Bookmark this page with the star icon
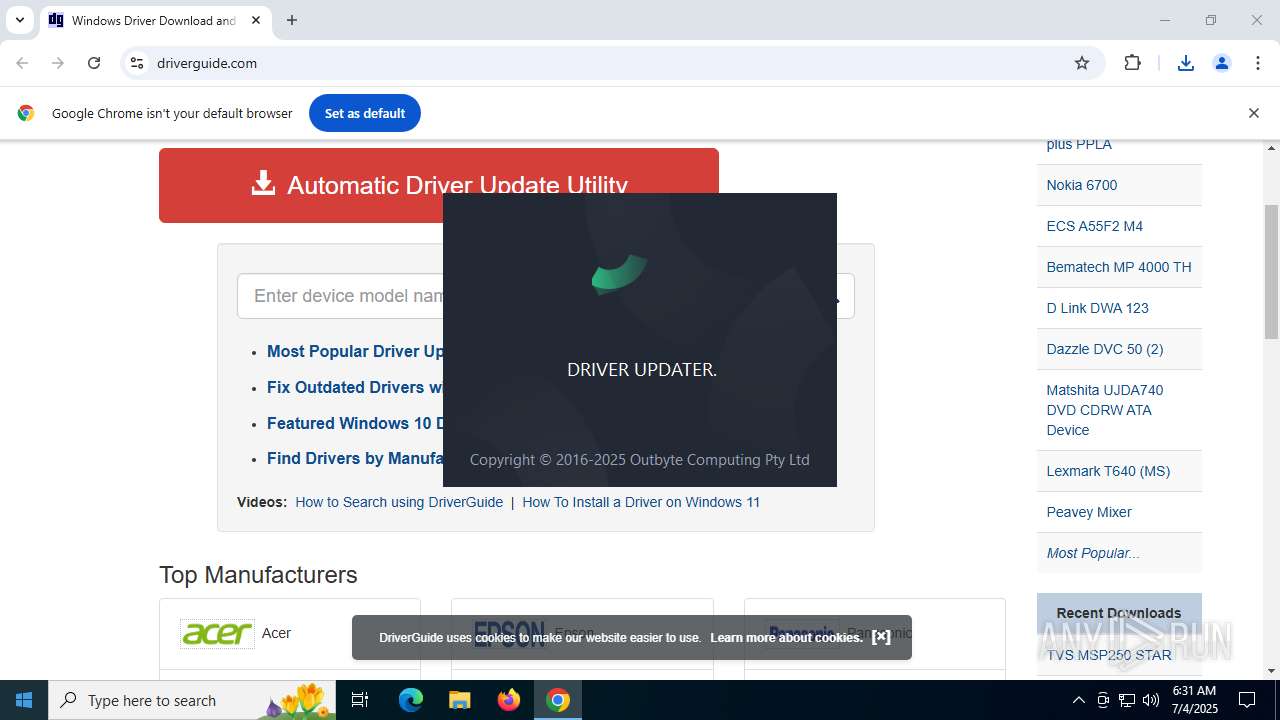1280x720 pixels. click(1082, 63)
